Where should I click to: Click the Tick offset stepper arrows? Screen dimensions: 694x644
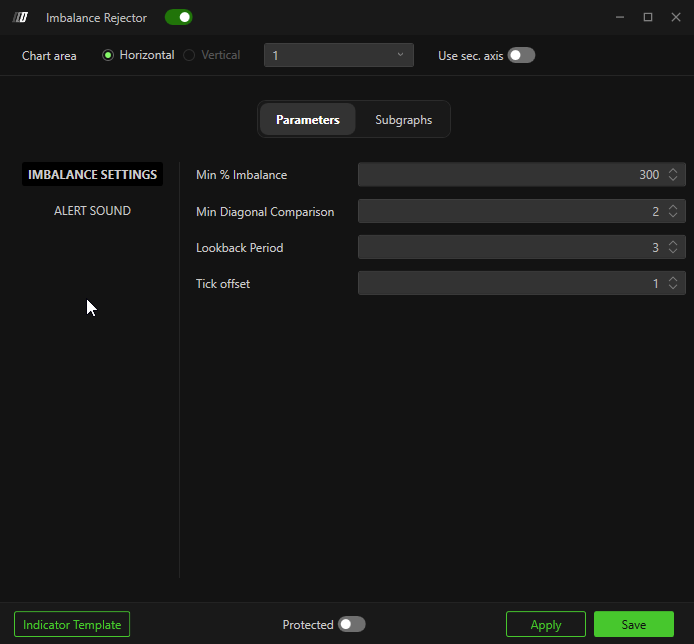673,283
